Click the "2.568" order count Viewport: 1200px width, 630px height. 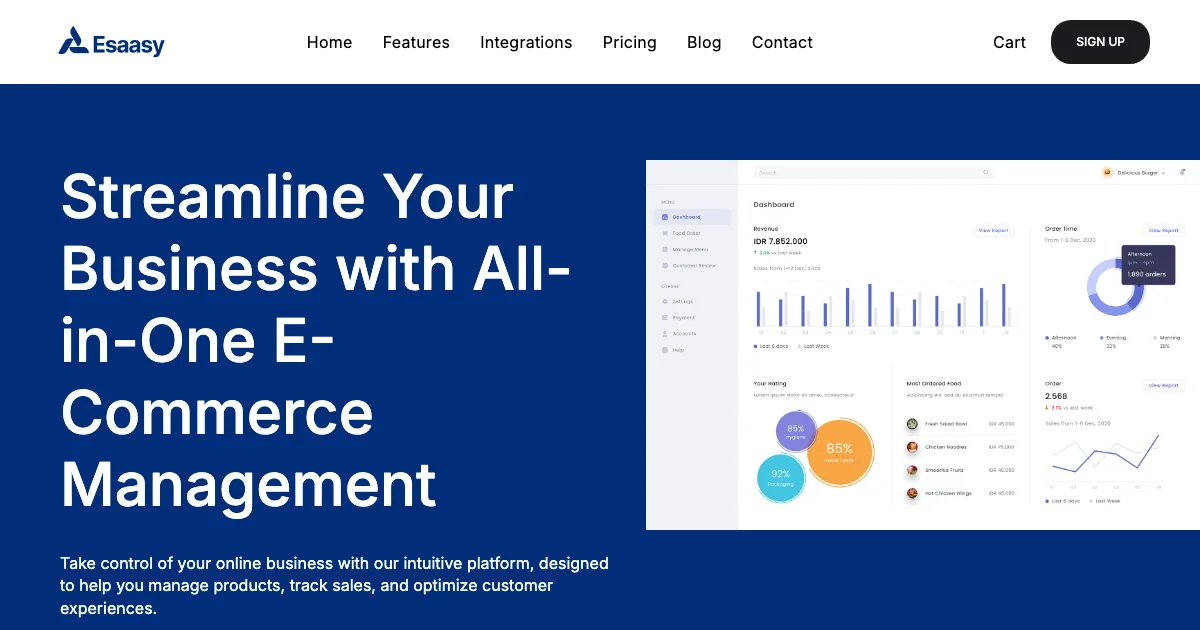(1056, 396)
